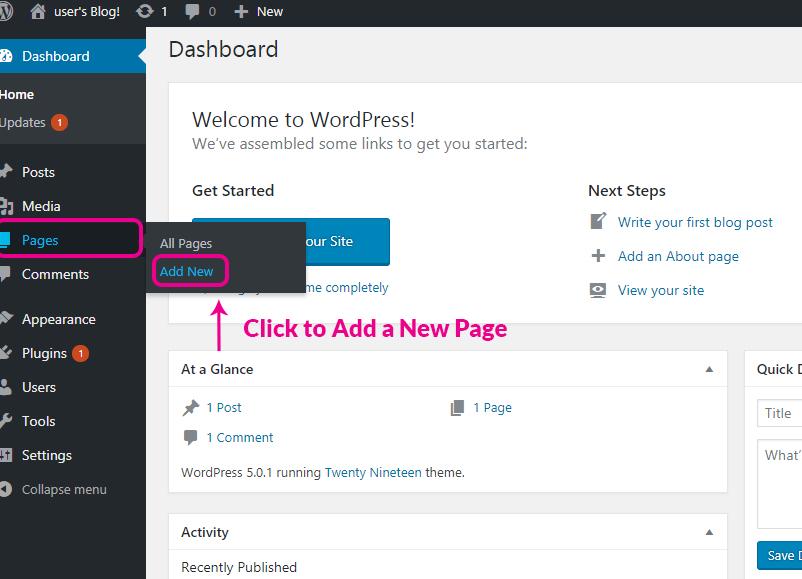The image size is (802, 579).
Task: Open the Dashboard menu item
Action: pos(73,56)
